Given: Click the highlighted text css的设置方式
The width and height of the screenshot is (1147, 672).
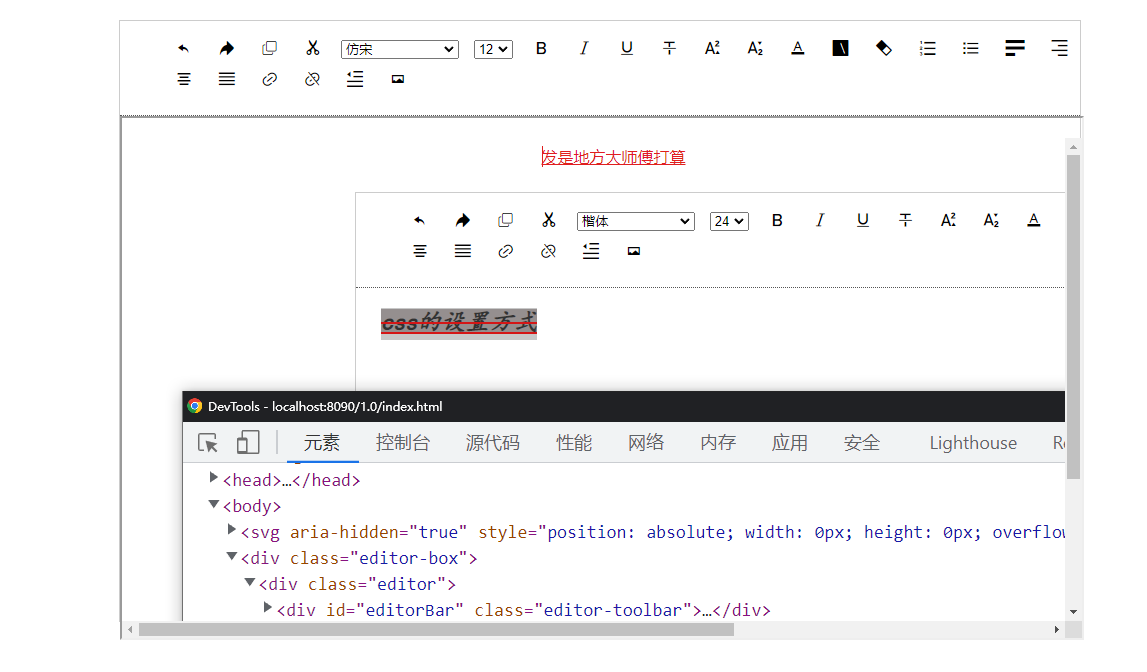Looking at the screenshot, I should (x=459, y=322).
